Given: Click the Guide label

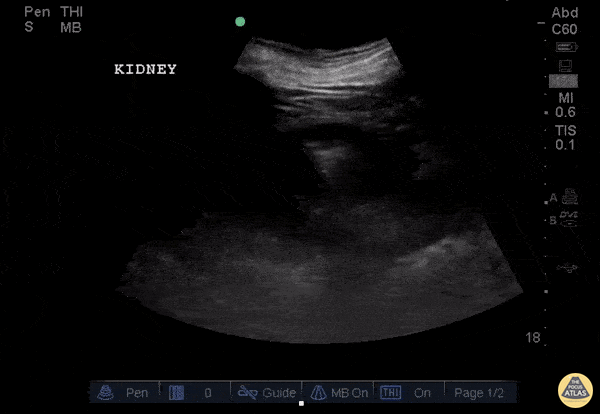Looking at the screenshot, I should point(279,393).
